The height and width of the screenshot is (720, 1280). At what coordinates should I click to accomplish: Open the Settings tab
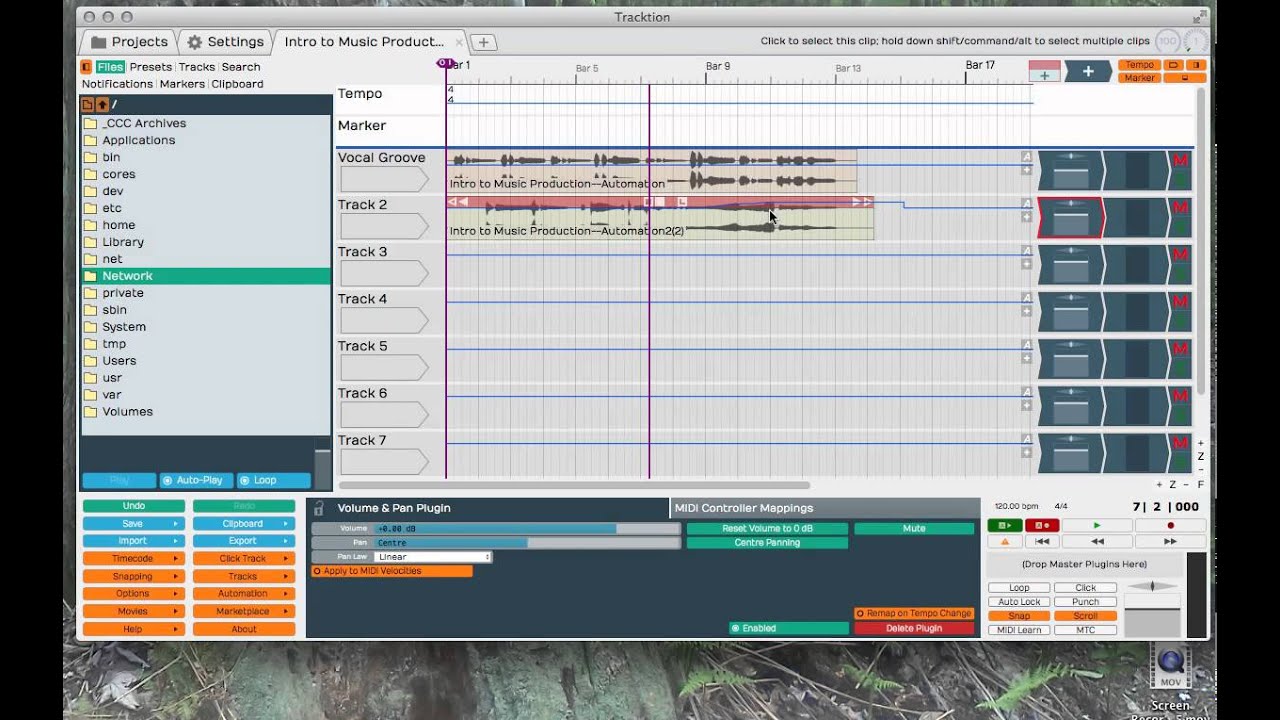(x=225, y=42)
